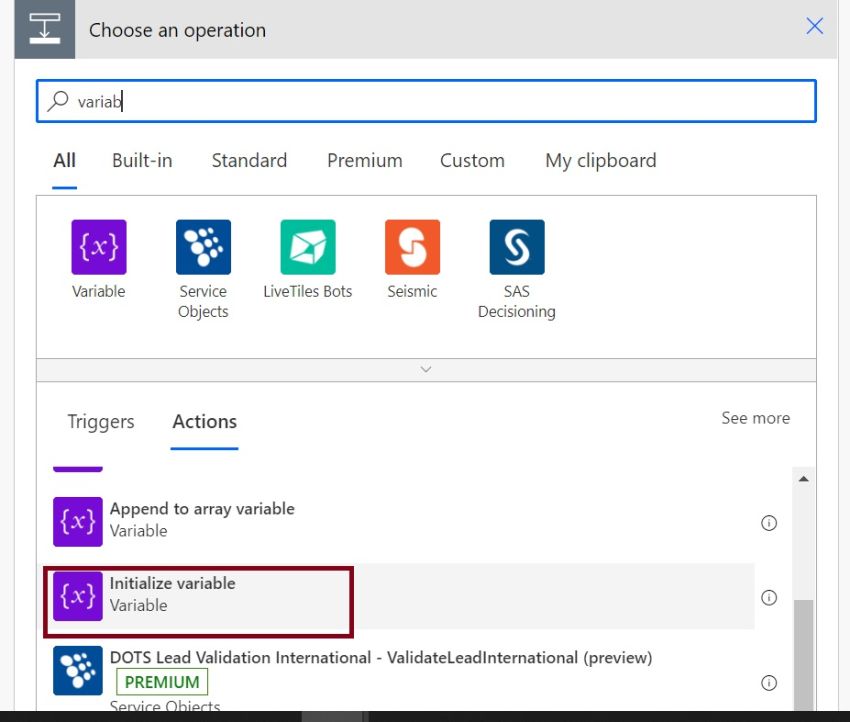Viewport: 850px width, 722px height.
Task: Open the LiveTiles Bots connector icon
Action: tap(308, 245)
